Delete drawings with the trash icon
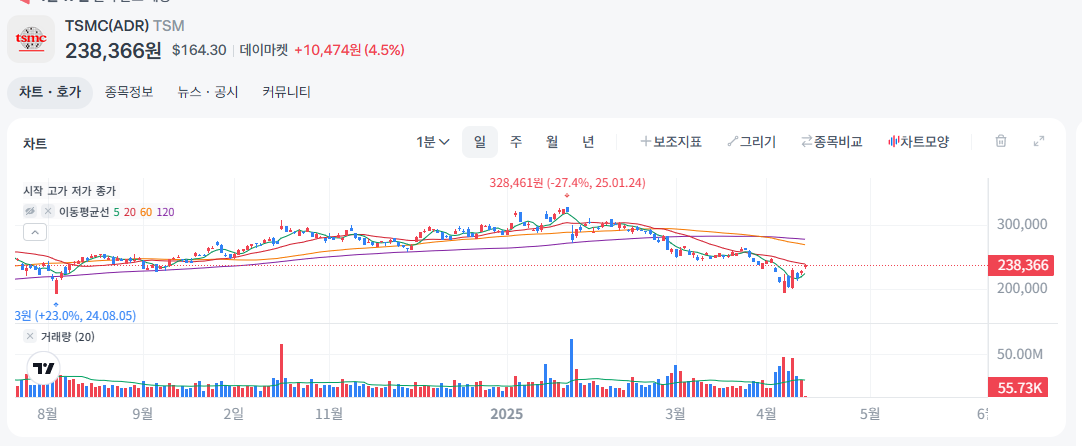Image resolution: width=1082 pixels, height=446 pixels. click(x=1001, y=142)
